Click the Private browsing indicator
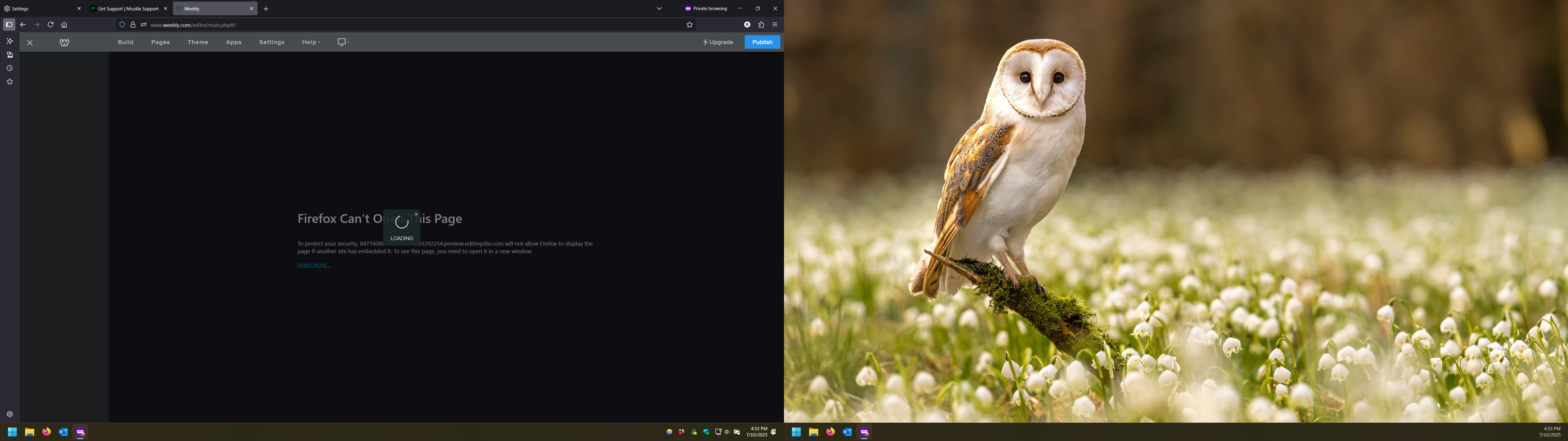 pos(706,9)
